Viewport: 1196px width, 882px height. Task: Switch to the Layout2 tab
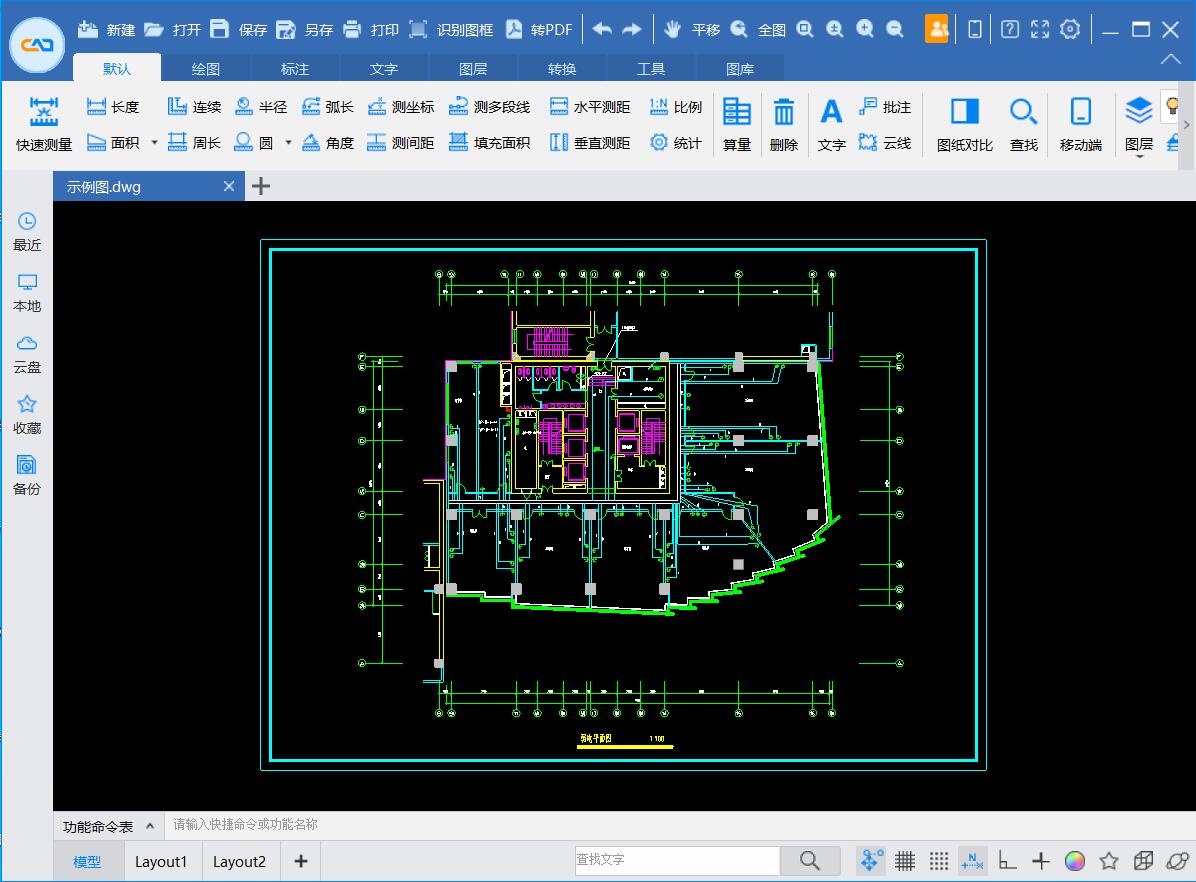240,861
